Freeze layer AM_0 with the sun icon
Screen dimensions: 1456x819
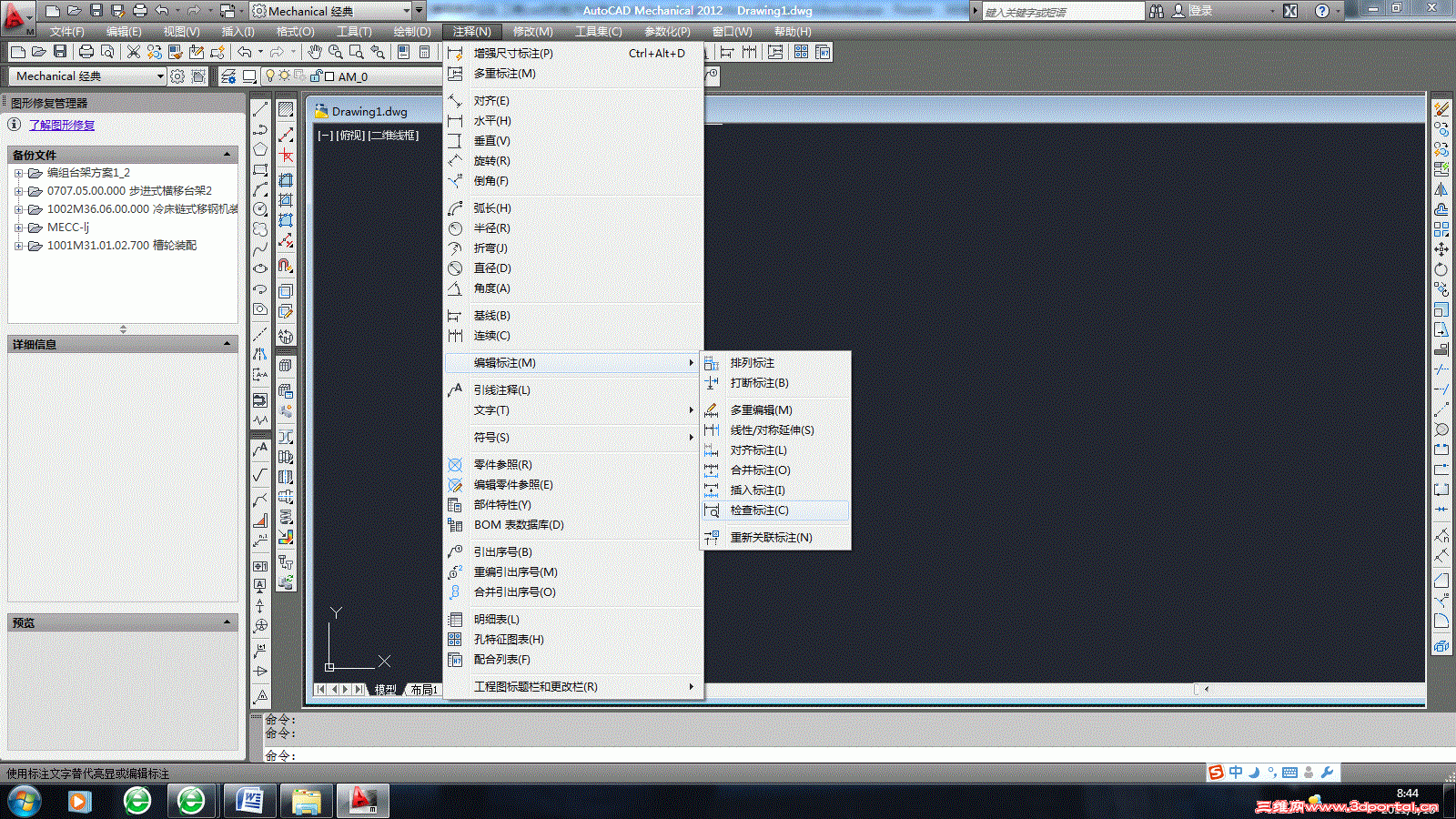[285, 76]
